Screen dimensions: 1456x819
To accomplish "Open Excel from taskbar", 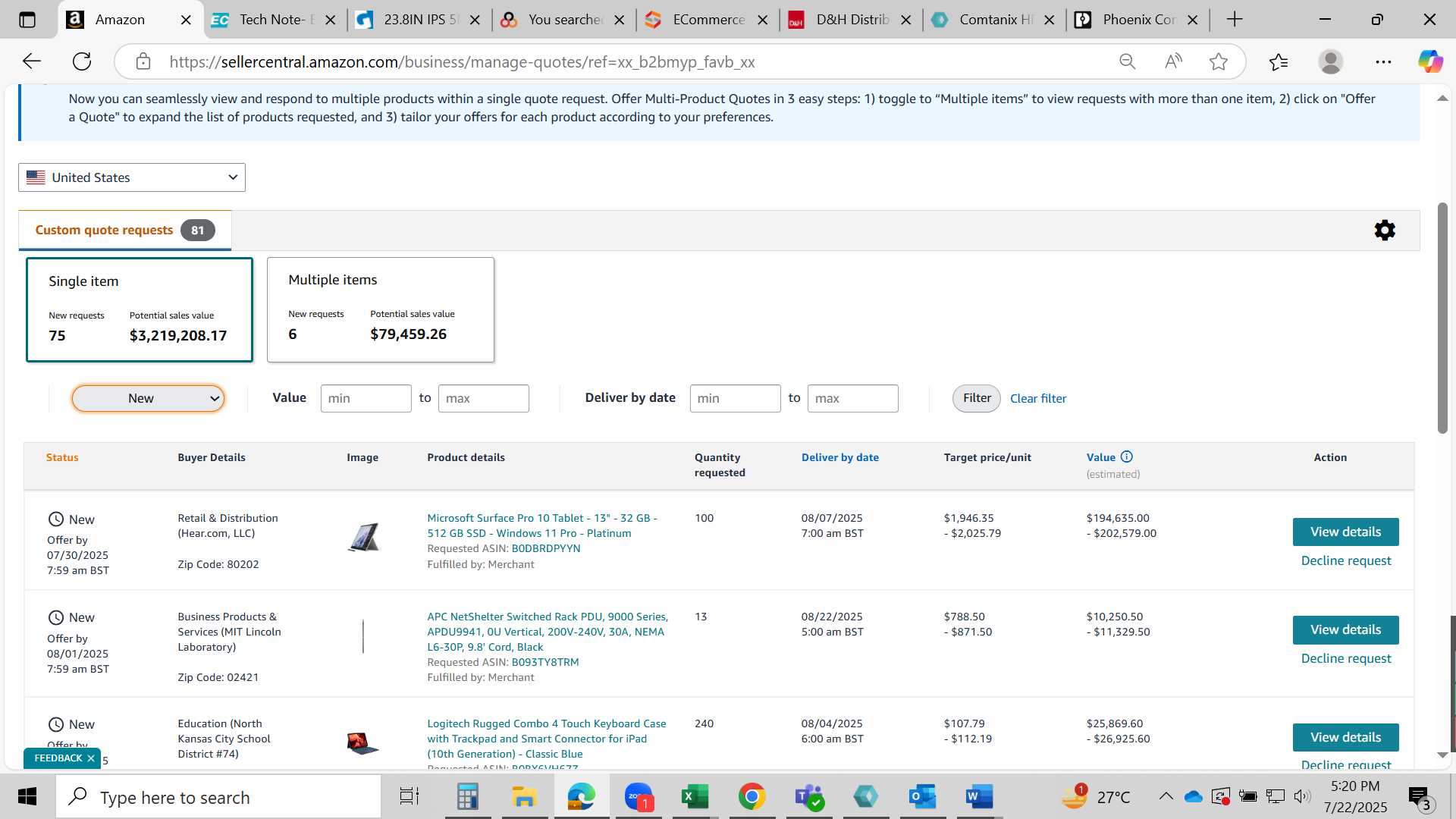I will click(695, 797).
